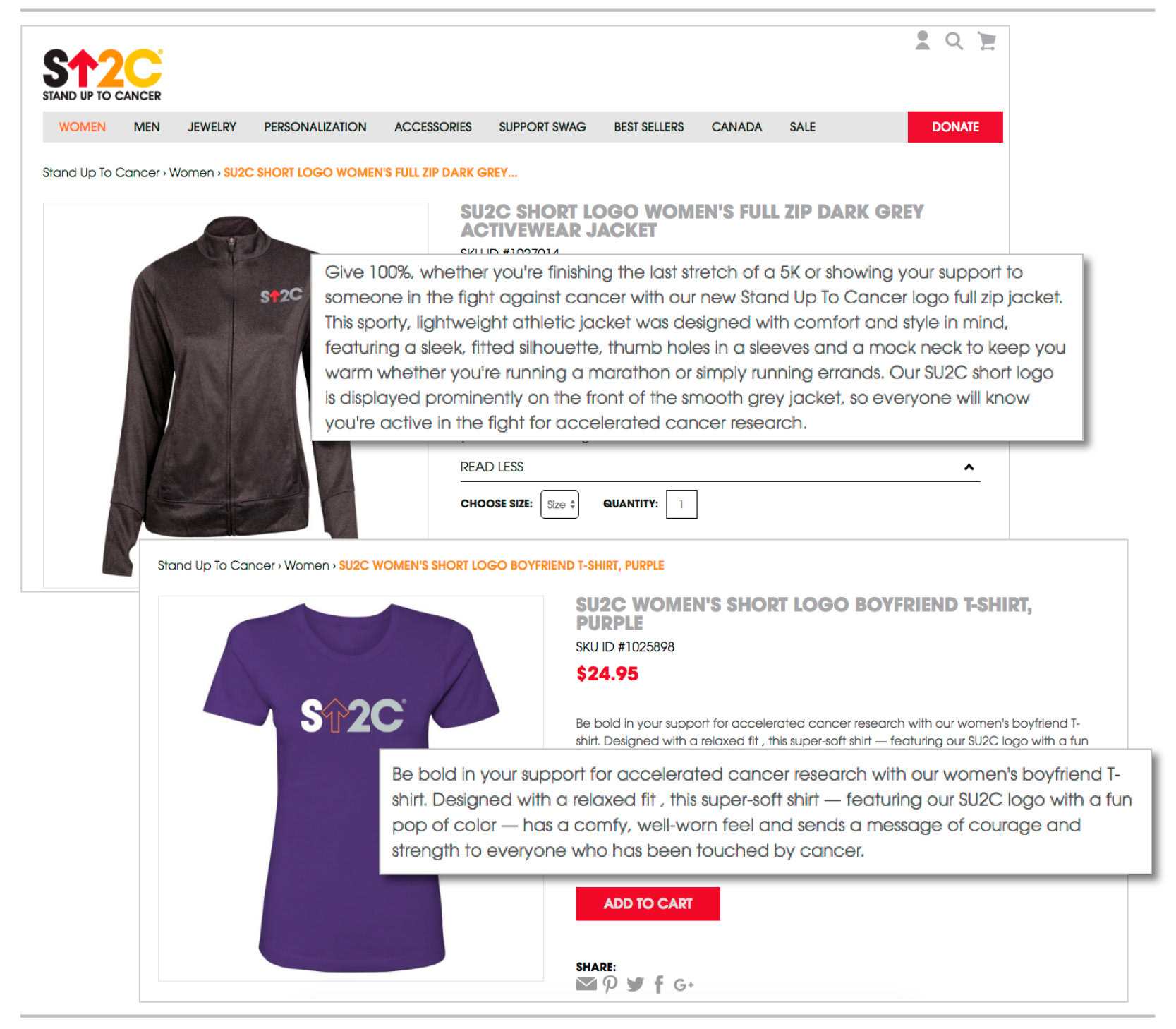Share on Twitter bird icon
The width and height of the screenshot is (1176, 1029).
click(x=635, y=984)
